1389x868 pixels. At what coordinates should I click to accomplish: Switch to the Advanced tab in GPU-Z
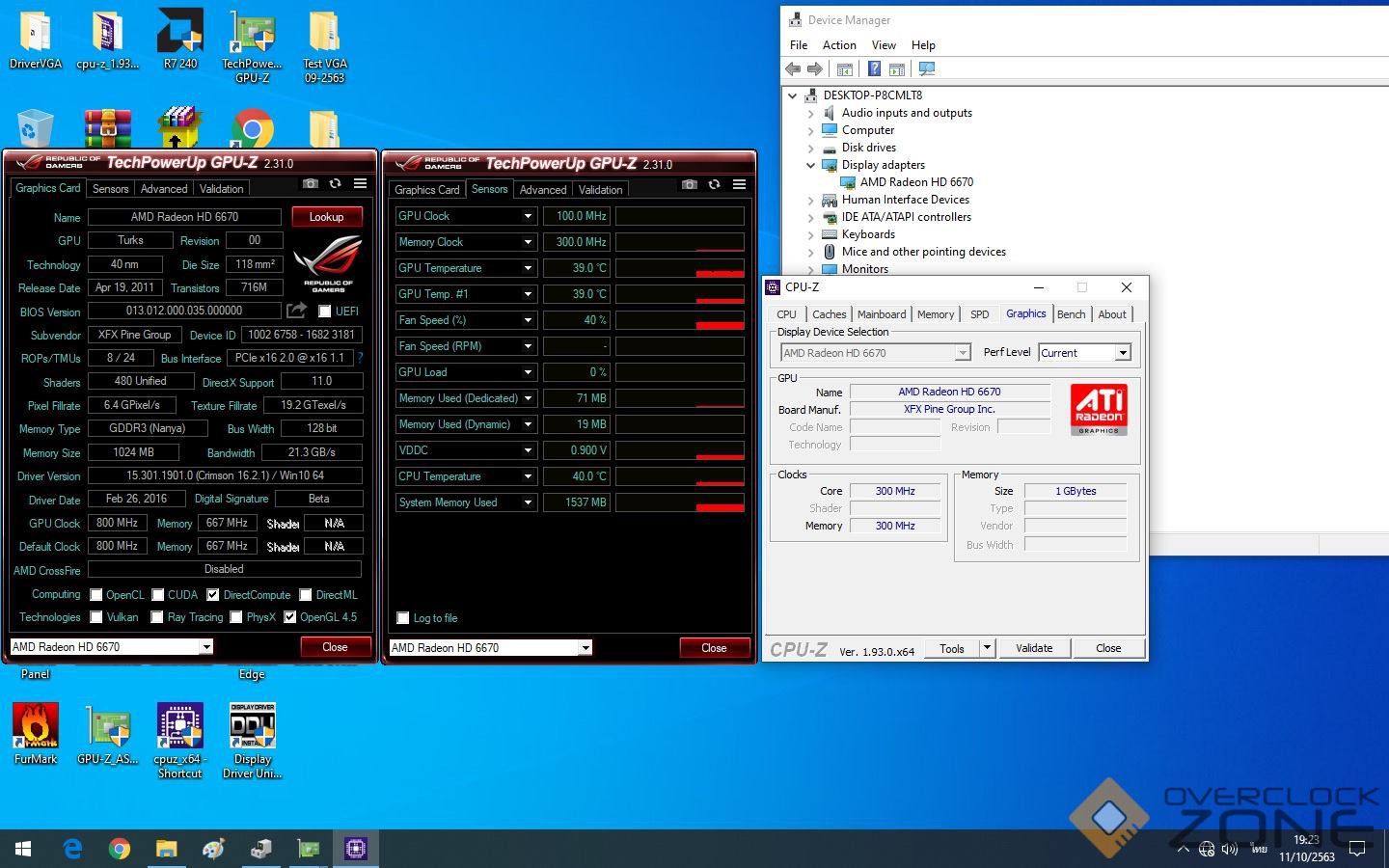coord(164,189)
